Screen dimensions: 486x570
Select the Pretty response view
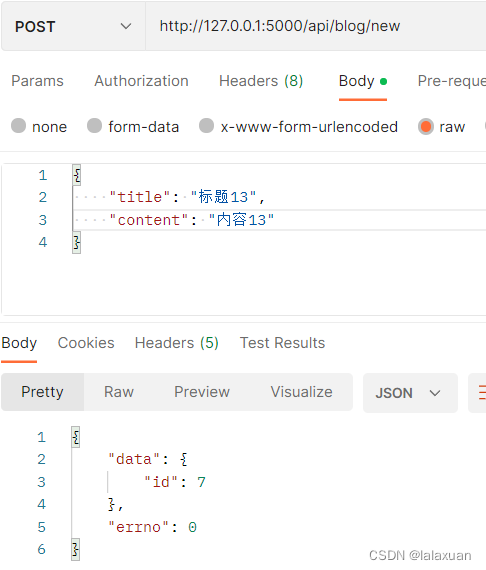43,392
